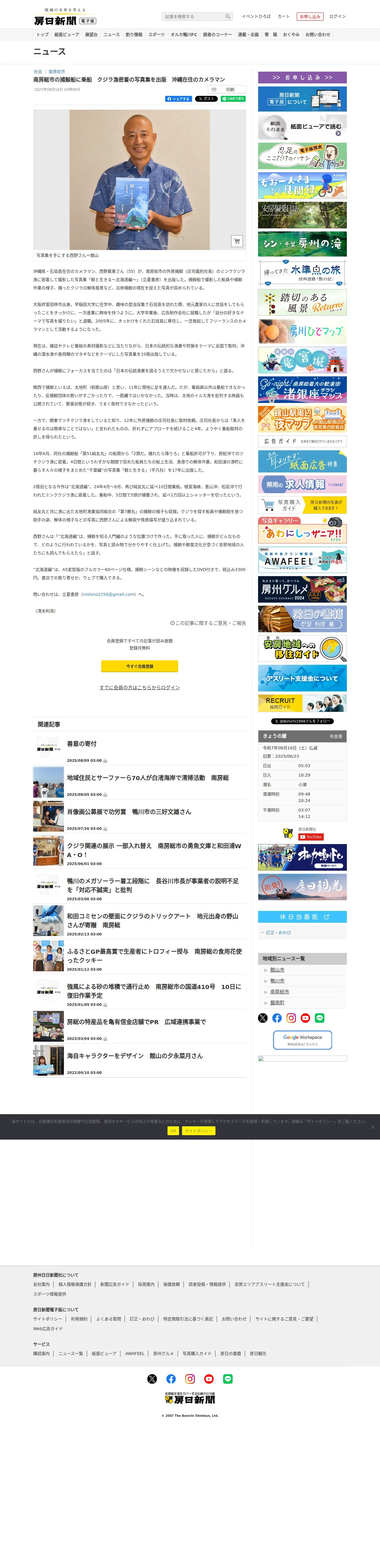Open スポーツ in the navigation bar
The height and width of the screenshot is (1568, 380).
(x=157, y=35)
